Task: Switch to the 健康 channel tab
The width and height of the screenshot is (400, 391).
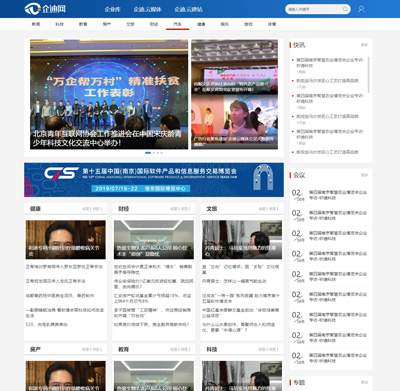Action: point(201,24)
